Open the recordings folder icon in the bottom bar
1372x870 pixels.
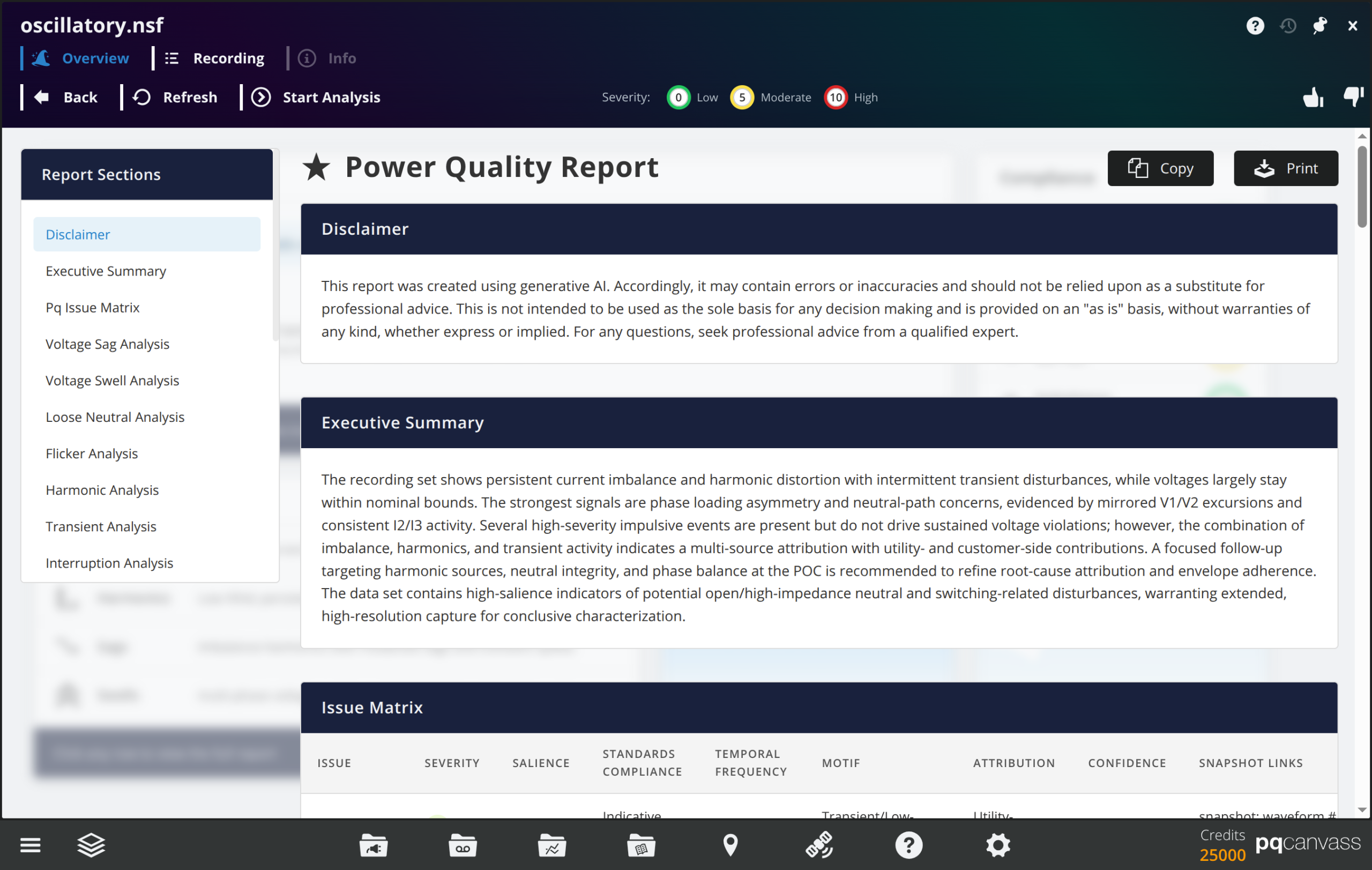point(462,845)
